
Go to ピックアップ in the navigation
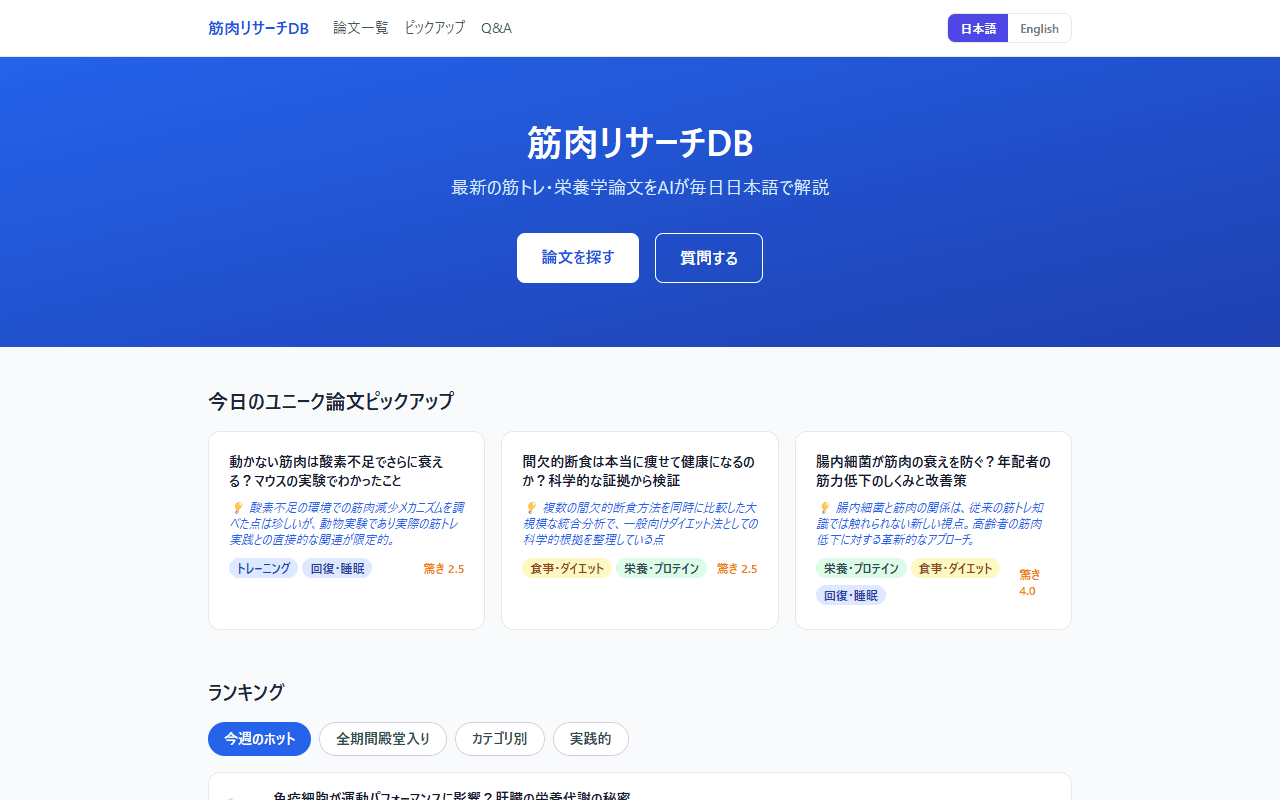click(x=435, y=28)
